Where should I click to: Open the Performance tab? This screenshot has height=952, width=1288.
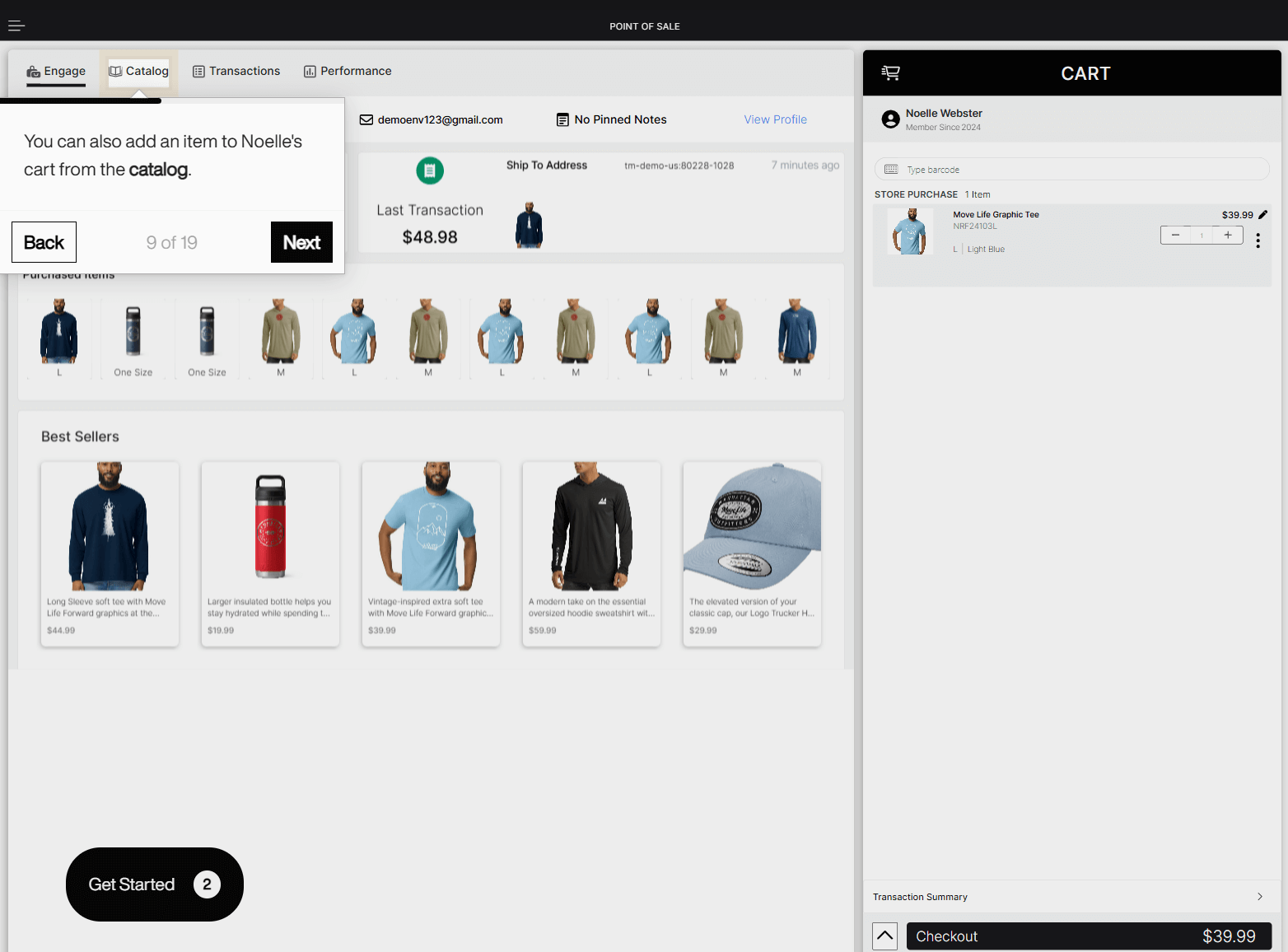point(348,72)
